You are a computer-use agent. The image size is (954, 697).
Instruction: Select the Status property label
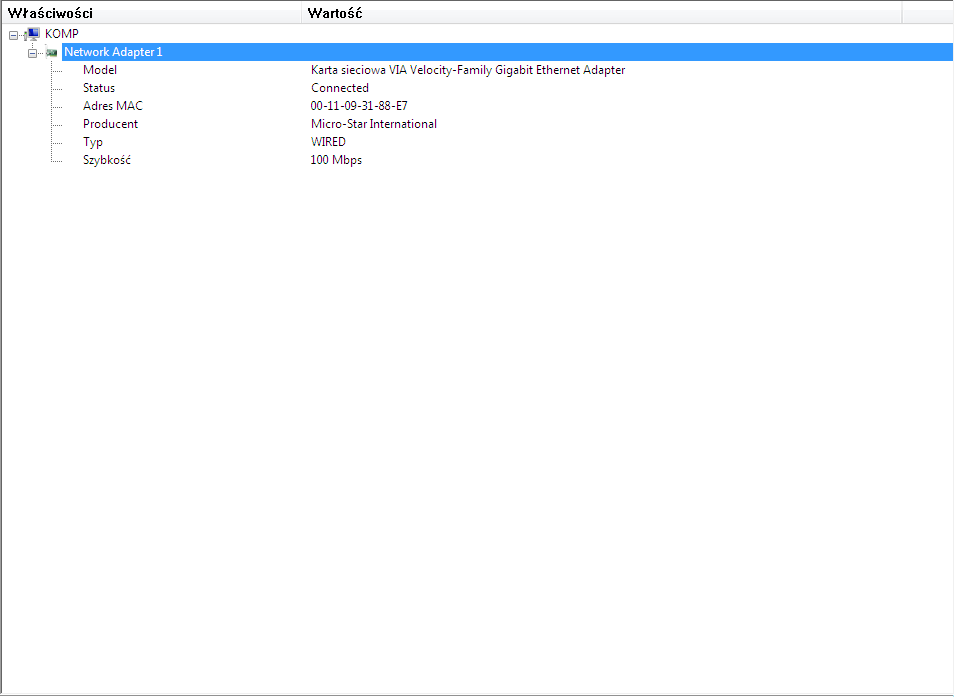click(99, 88)
